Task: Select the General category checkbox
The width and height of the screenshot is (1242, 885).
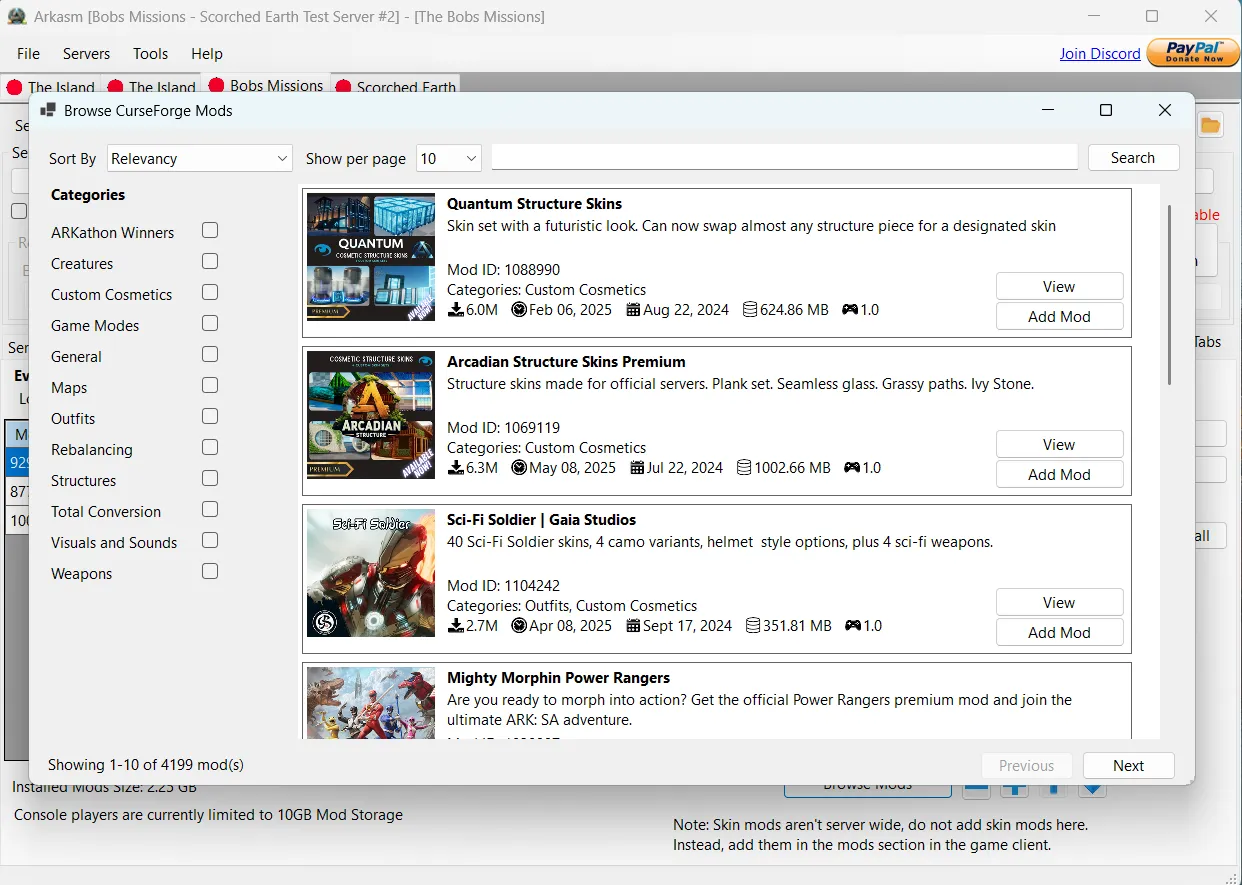Action: [210, 355]
